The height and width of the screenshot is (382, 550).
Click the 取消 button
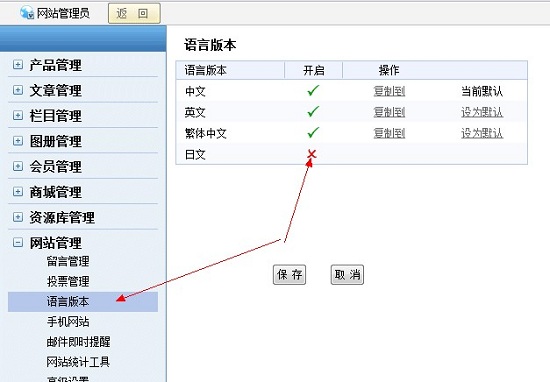pyautogui.click(x=347, y=275)
